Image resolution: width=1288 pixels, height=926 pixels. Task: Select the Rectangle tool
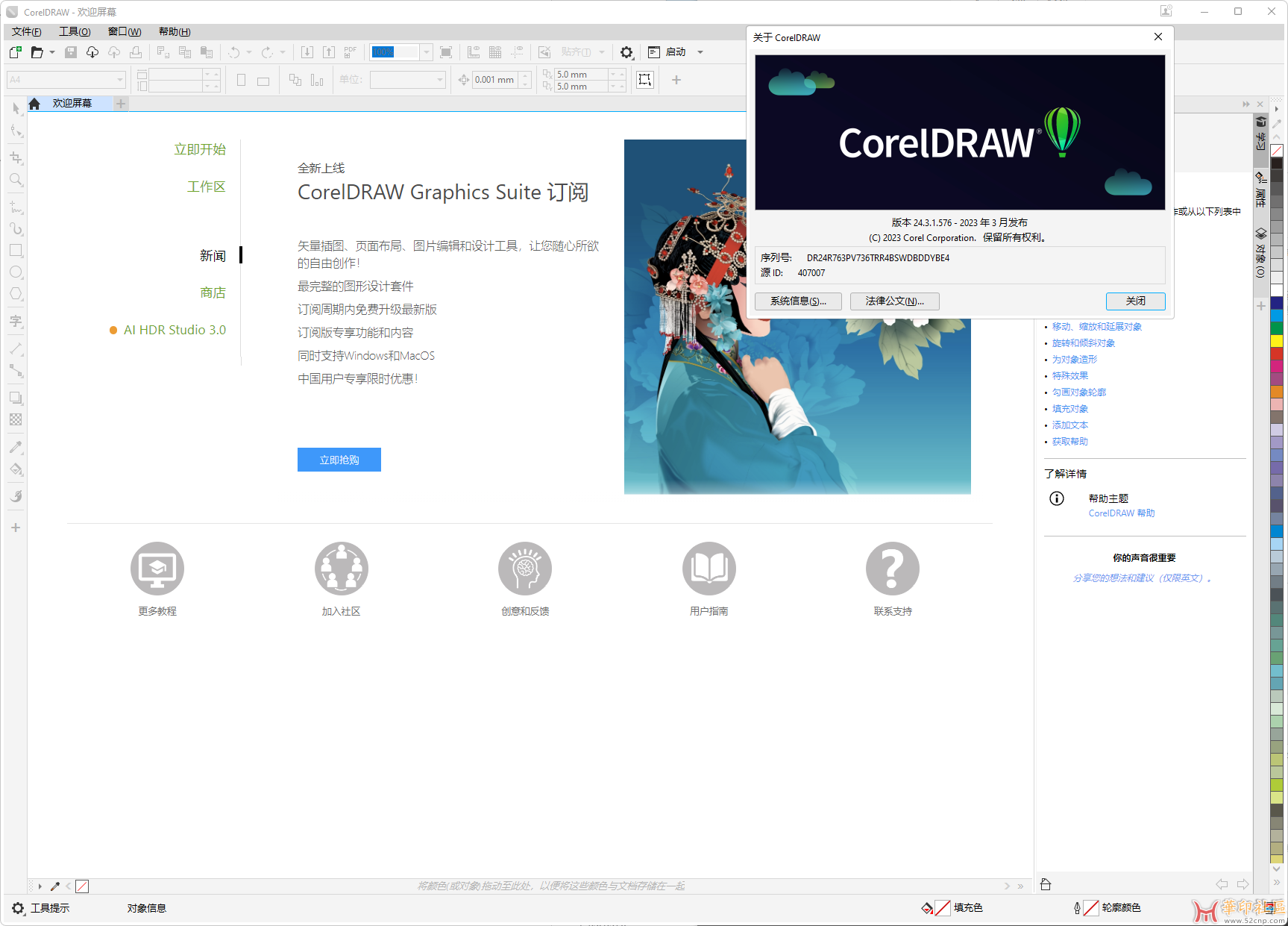(16, 251)
